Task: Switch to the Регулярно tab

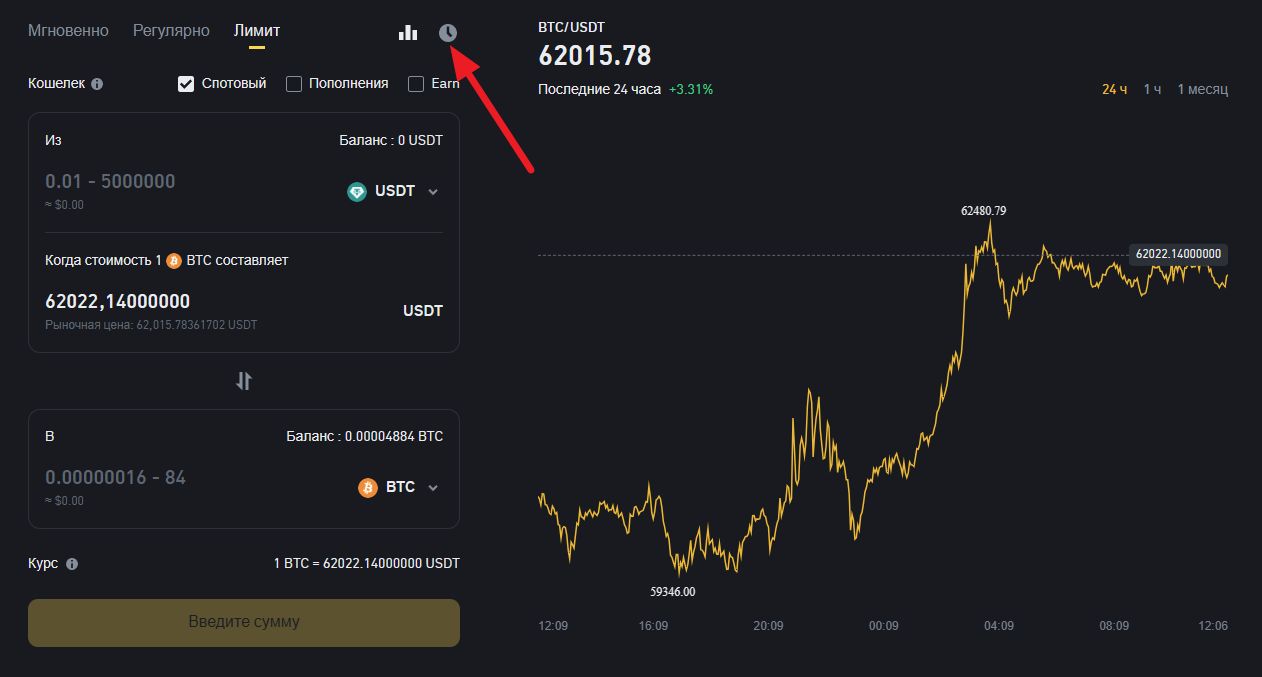Action: (x=170, y=30)
